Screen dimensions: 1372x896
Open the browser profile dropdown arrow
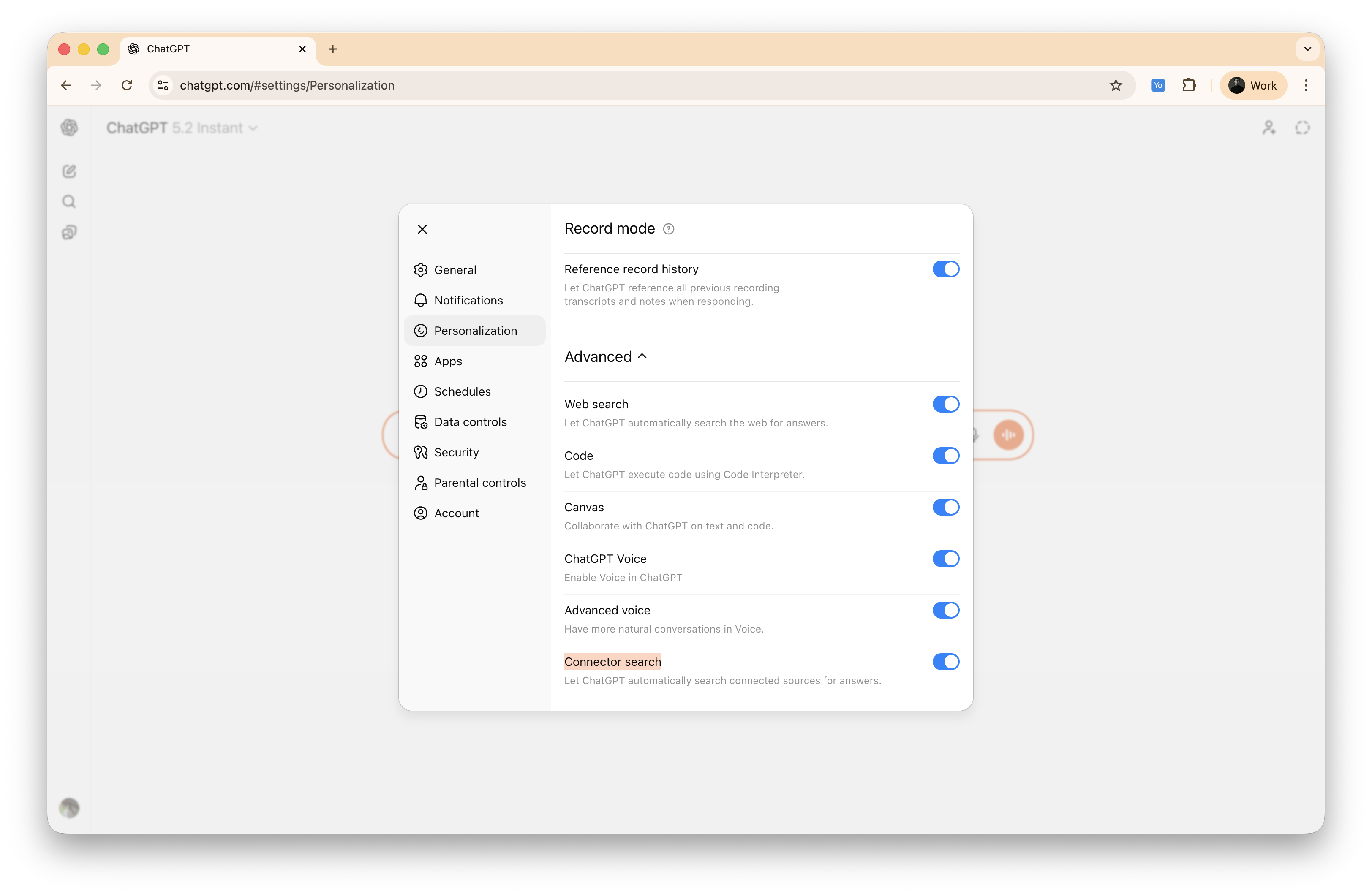[x=1307, y=49]
